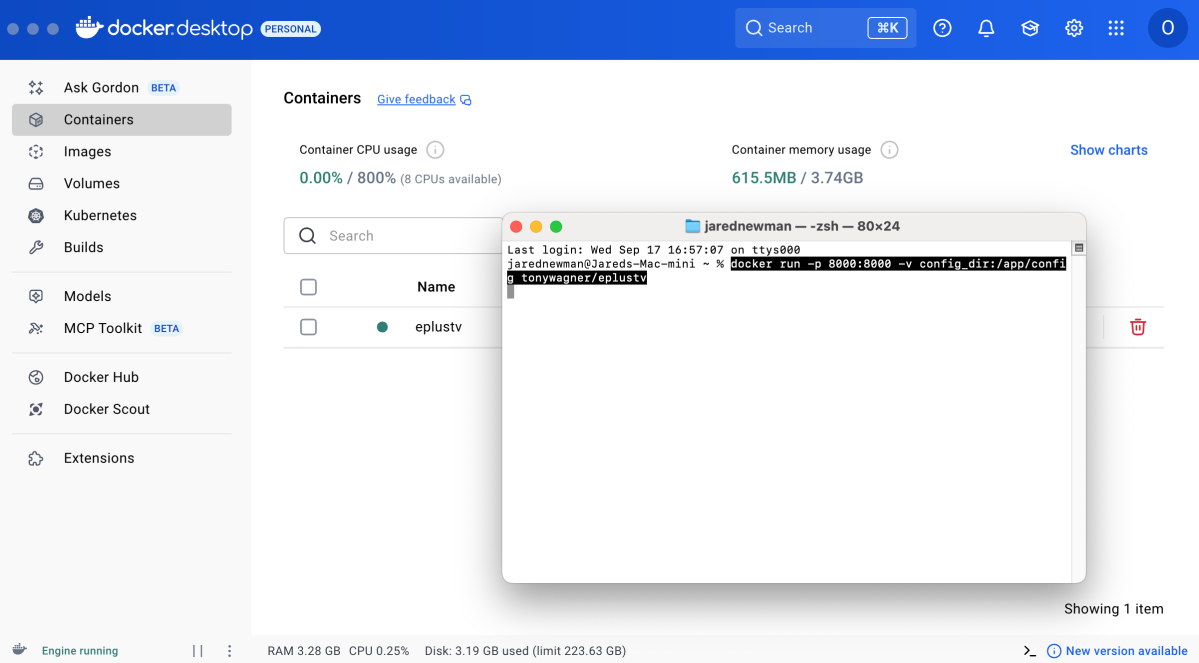Screen dimensions: 1199x663
Task: Open the Learning center graduation cap icon
Action: pyautogui.click(x=1030, y=28)
